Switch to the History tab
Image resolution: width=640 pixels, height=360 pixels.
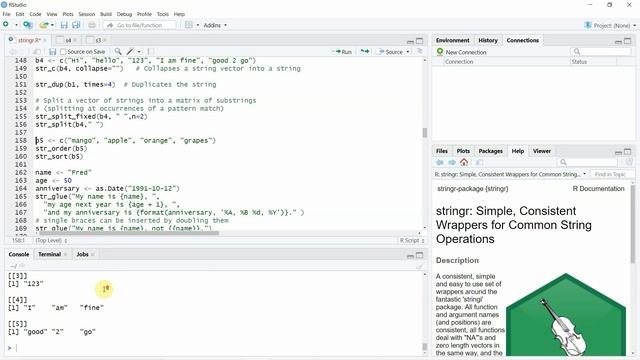click(x=488, y=40)
